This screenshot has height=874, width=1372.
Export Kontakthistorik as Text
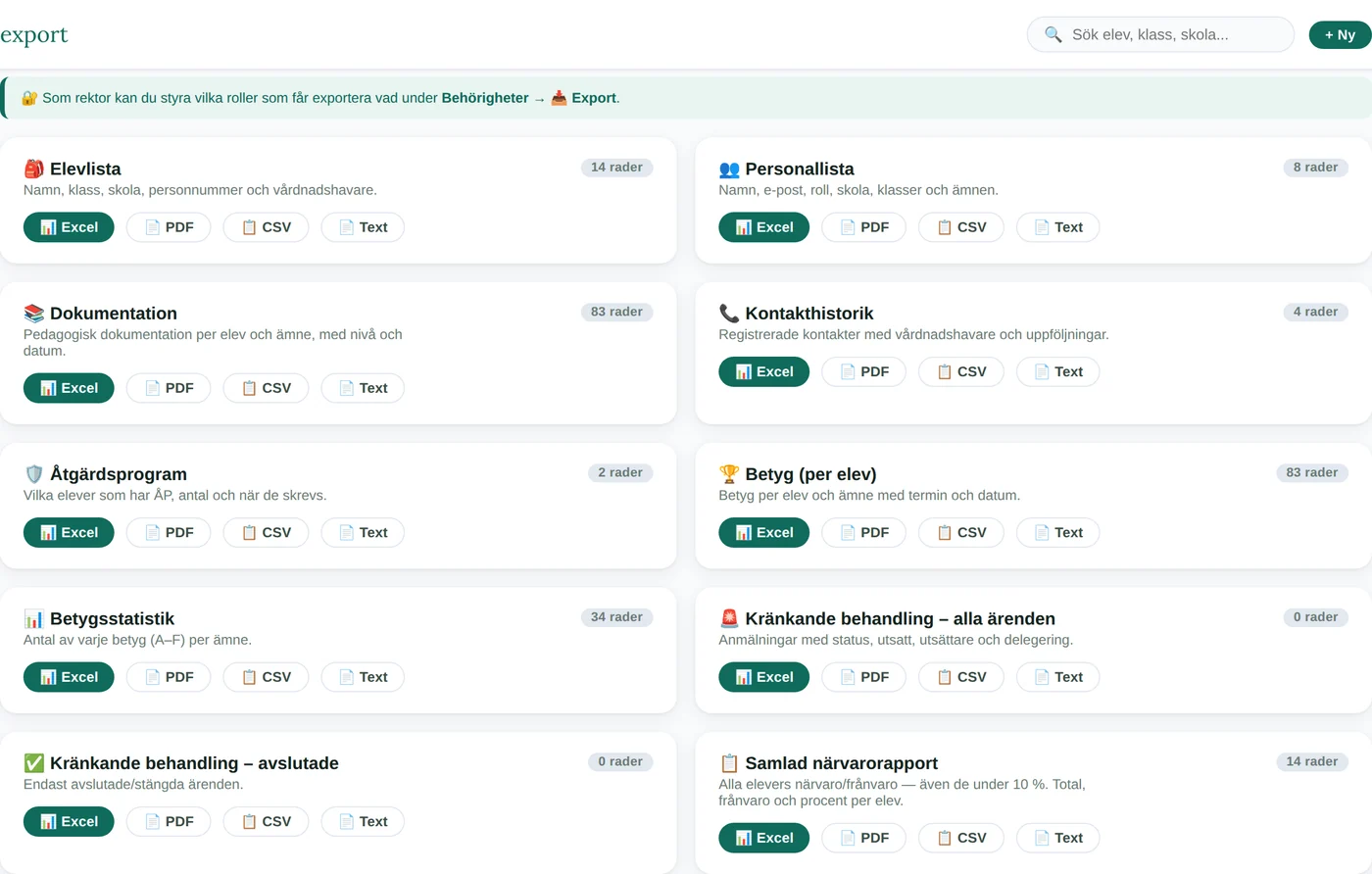pos(1058,372)
